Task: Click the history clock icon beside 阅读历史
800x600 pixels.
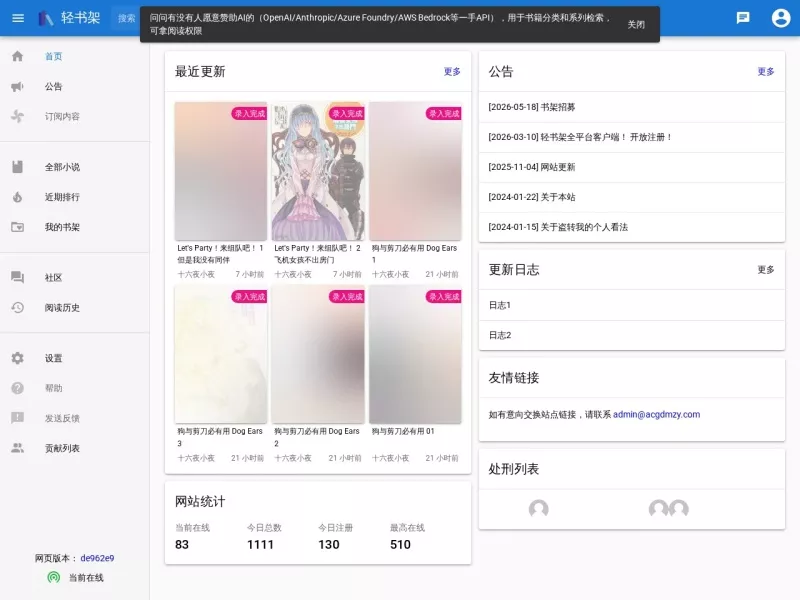Action: click(x=17, y=308)
